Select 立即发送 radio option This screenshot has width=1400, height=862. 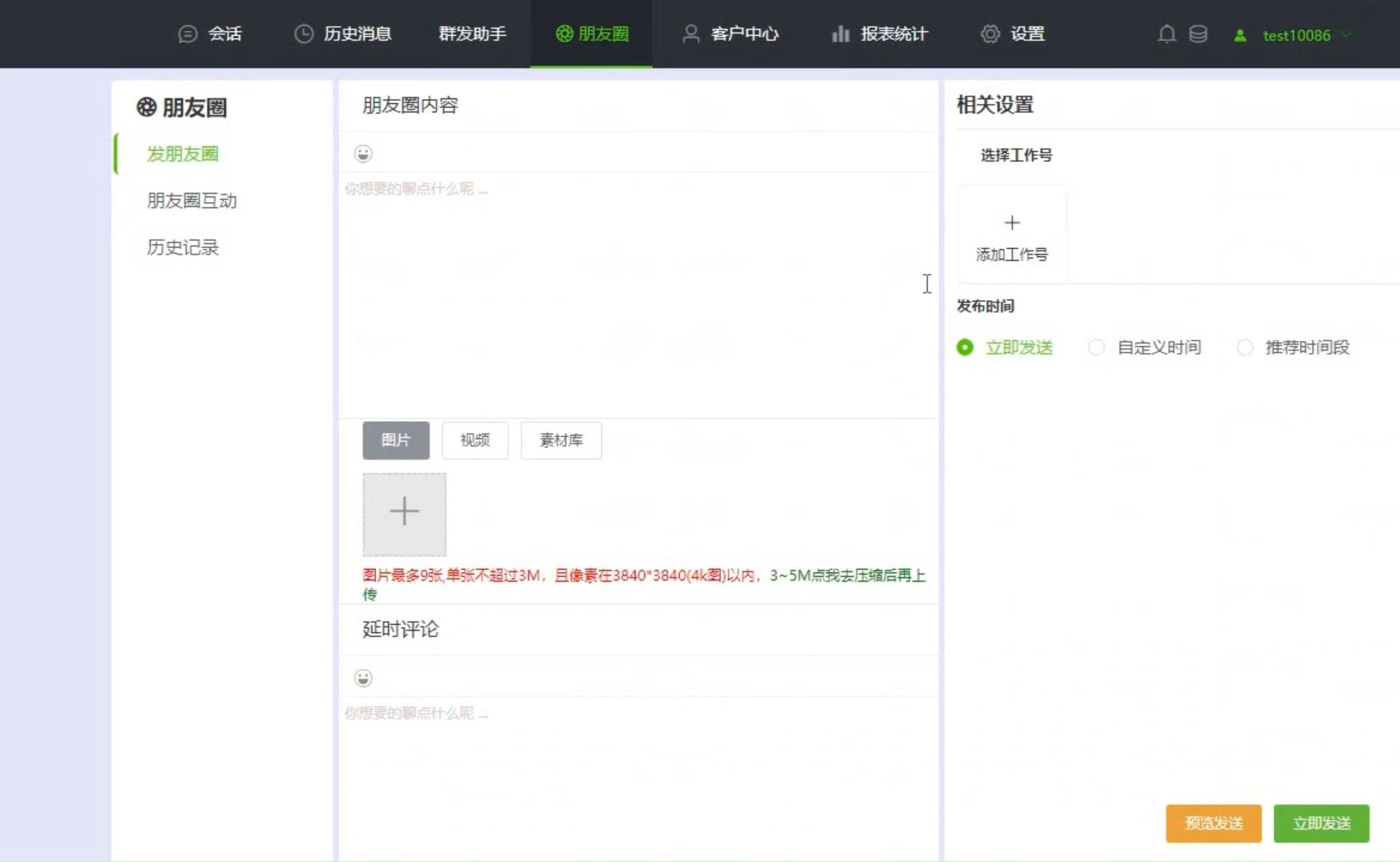pyautogui.click(x=965, y=347)
